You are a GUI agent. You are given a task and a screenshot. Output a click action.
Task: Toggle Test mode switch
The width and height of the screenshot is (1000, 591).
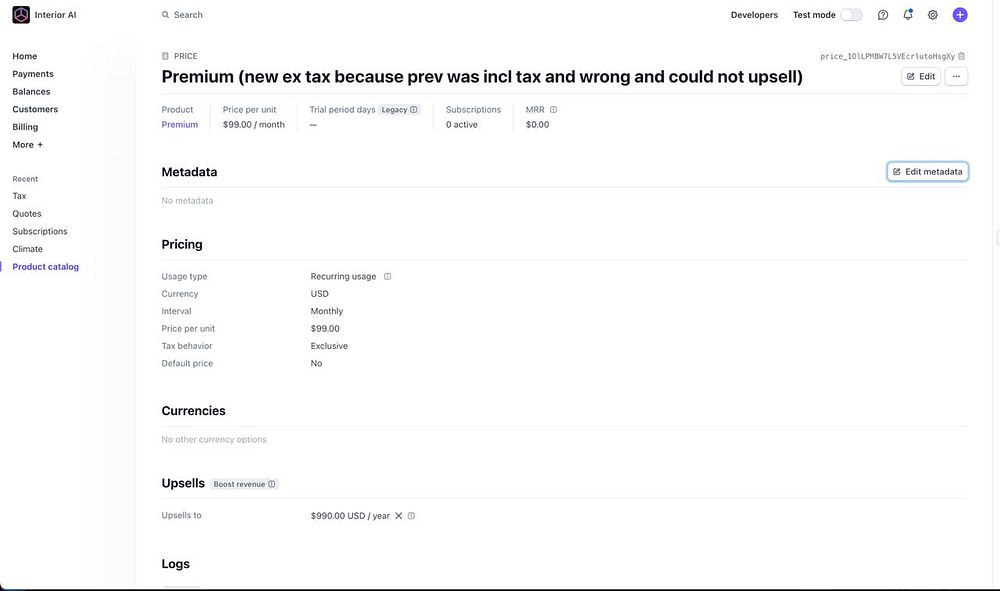click(851, 15)
